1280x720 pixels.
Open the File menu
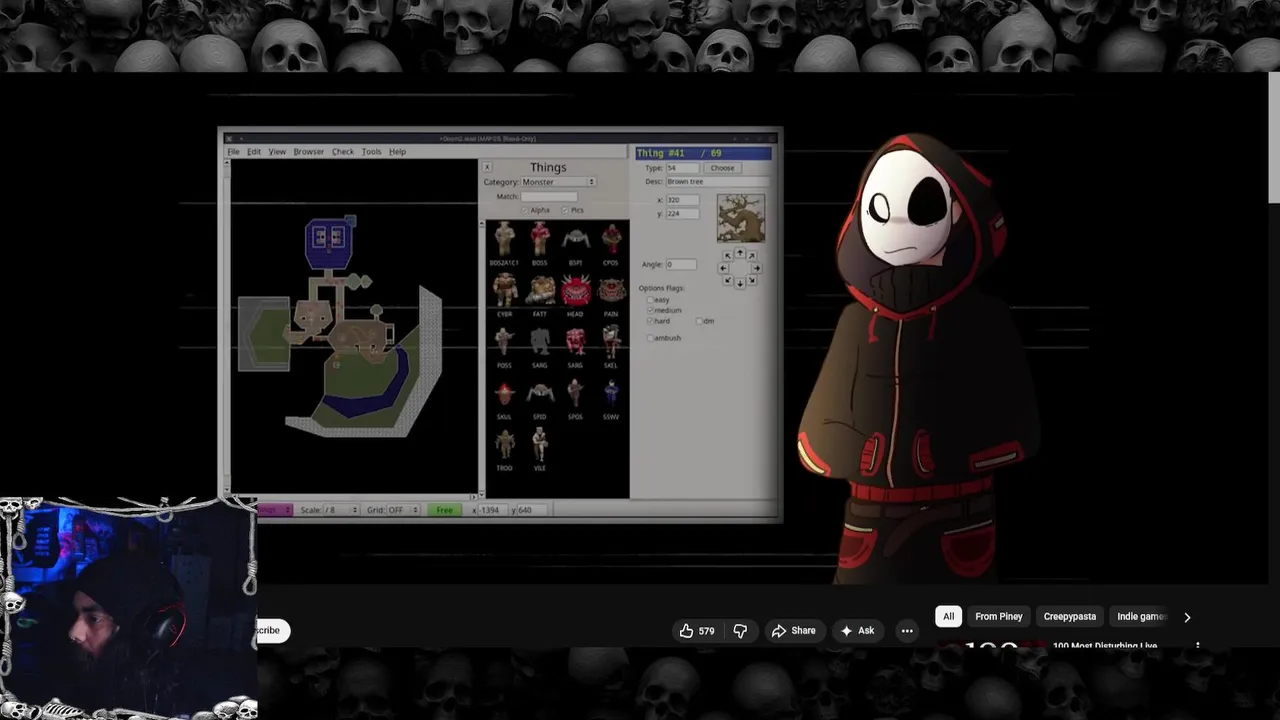pos(233,152)
